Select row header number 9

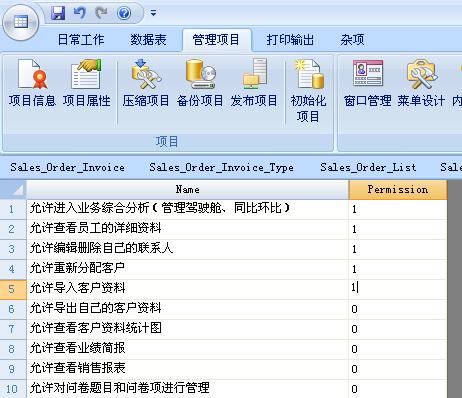13,369
